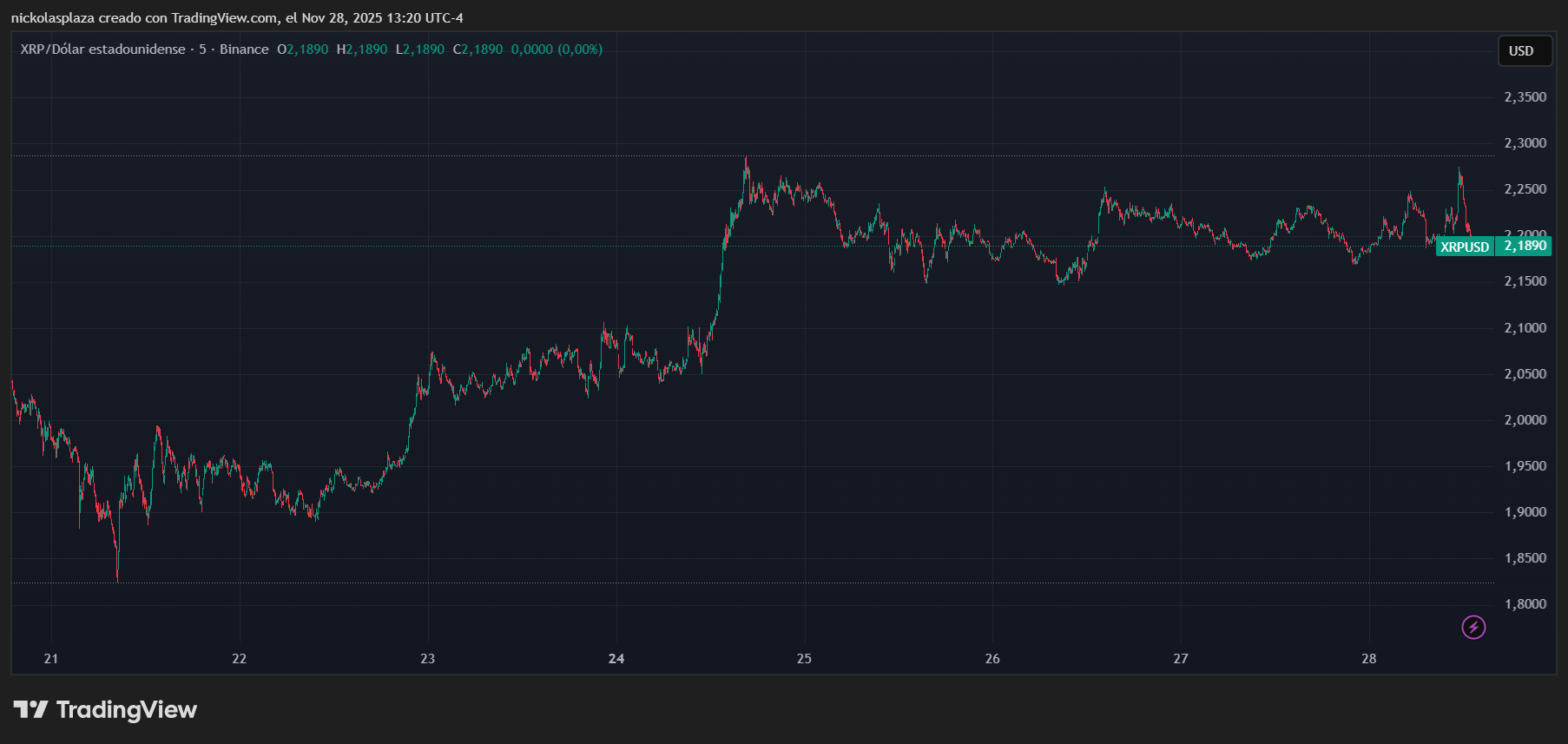The width and height of the screenshot is (1568, 744).
Task: Click the Binance exchange label
Action: pos(244,49)
